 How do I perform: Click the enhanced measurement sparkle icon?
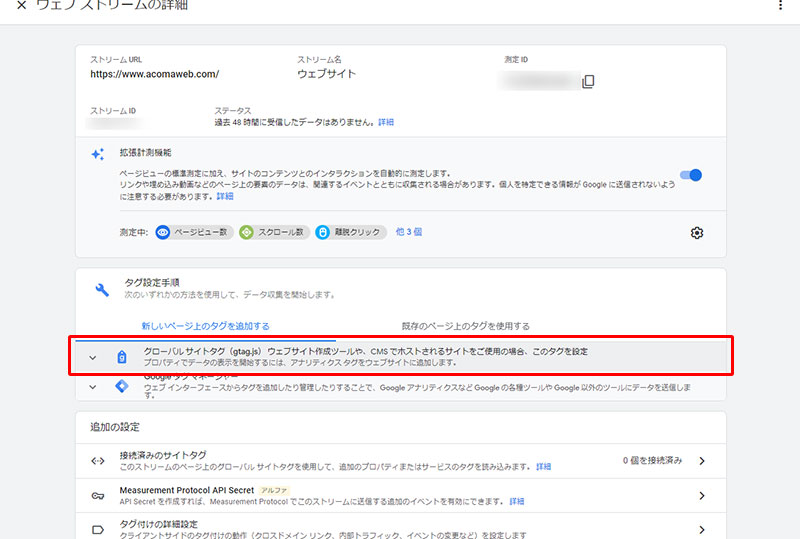(x=97, y=154)
